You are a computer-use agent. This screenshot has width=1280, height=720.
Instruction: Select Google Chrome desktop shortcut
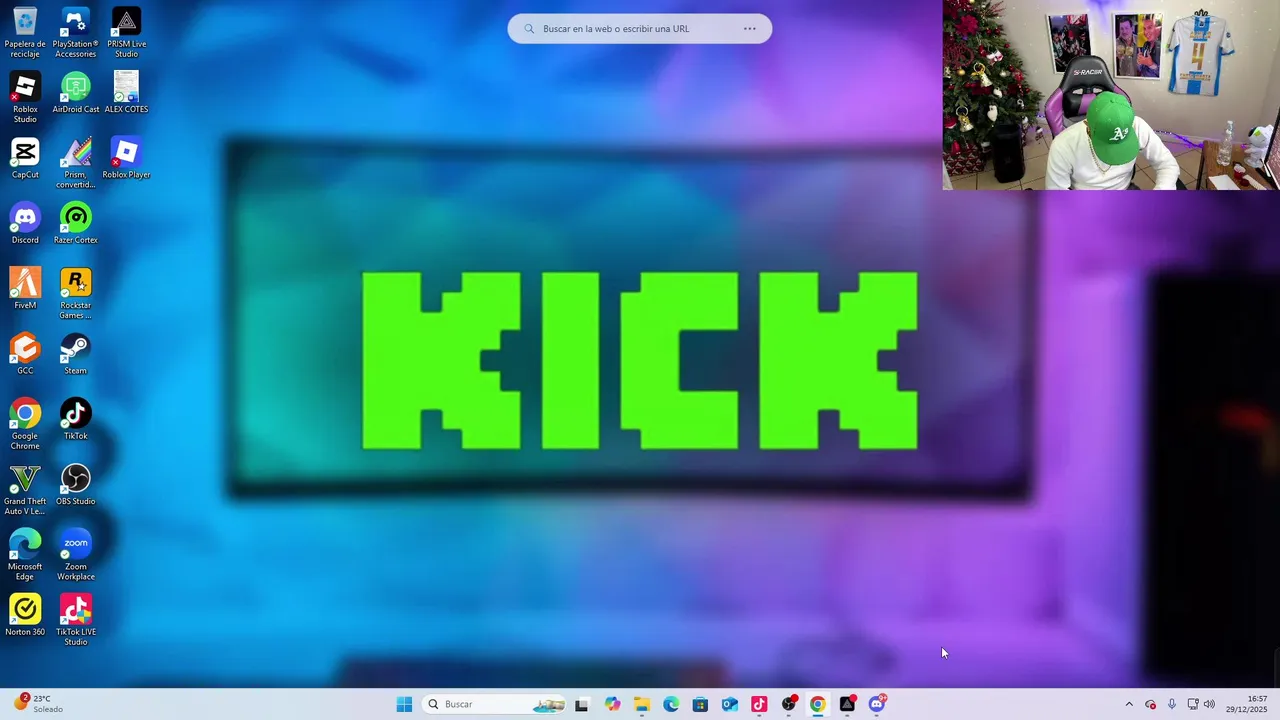pyautogui.click(x=25, y=424)
